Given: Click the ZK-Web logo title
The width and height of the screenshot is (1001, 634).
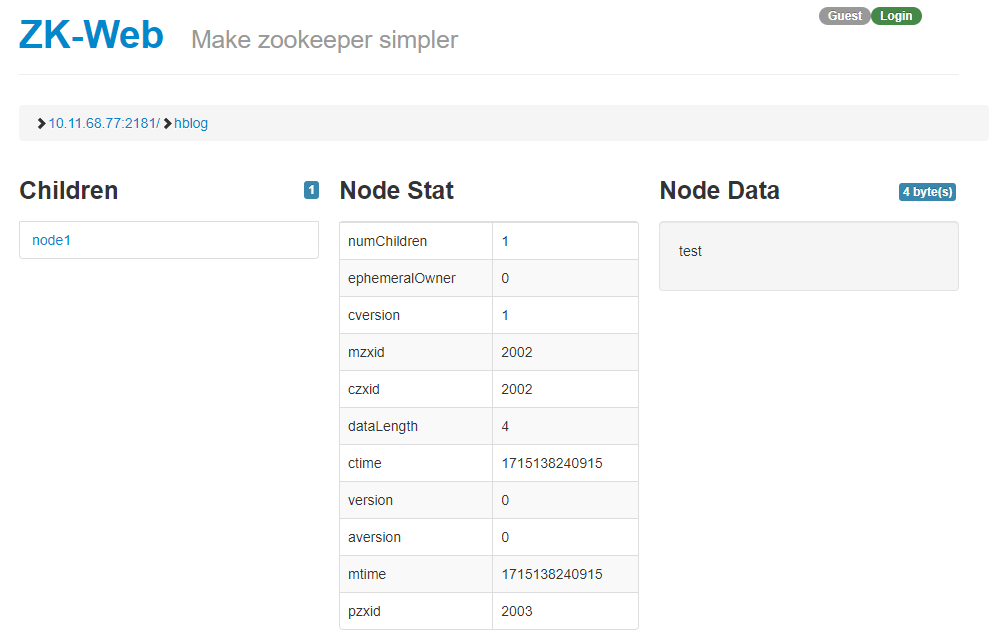Looking at the screenshot, I should point(91,36).
